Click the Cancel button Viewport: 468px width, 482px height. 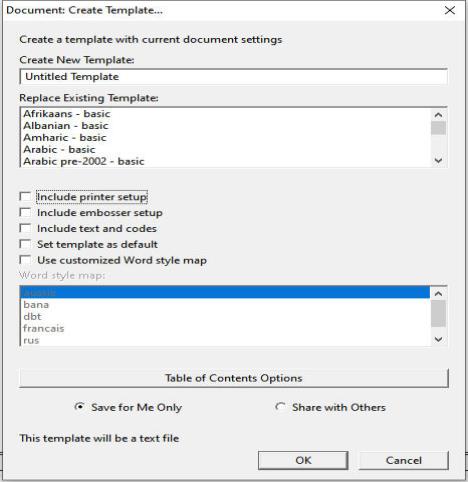coord(404,460)
